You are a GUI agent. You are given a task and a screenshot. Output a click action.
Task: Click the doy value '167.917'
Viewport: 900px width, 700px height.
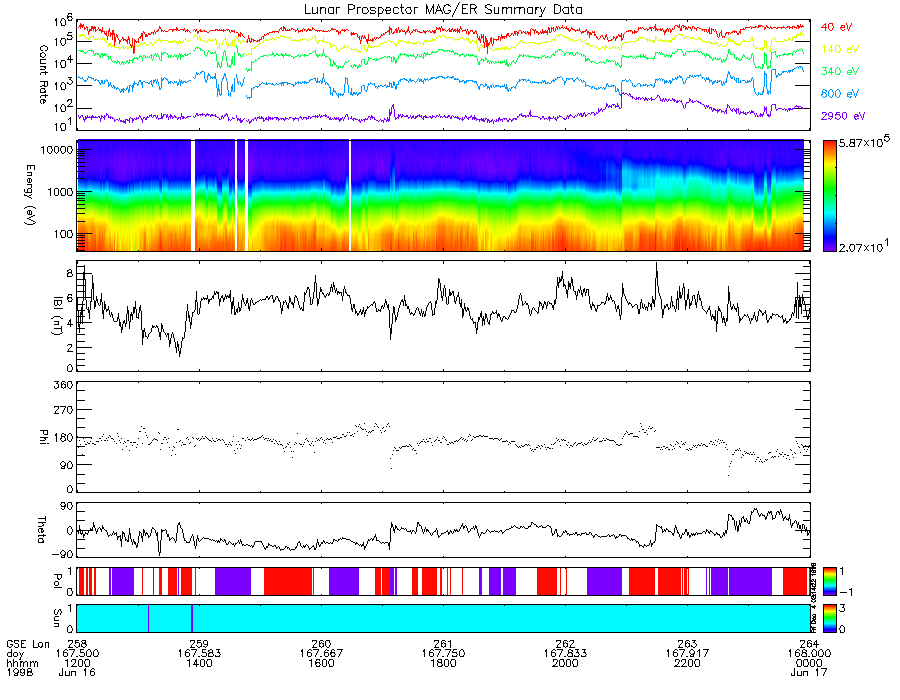687,654
